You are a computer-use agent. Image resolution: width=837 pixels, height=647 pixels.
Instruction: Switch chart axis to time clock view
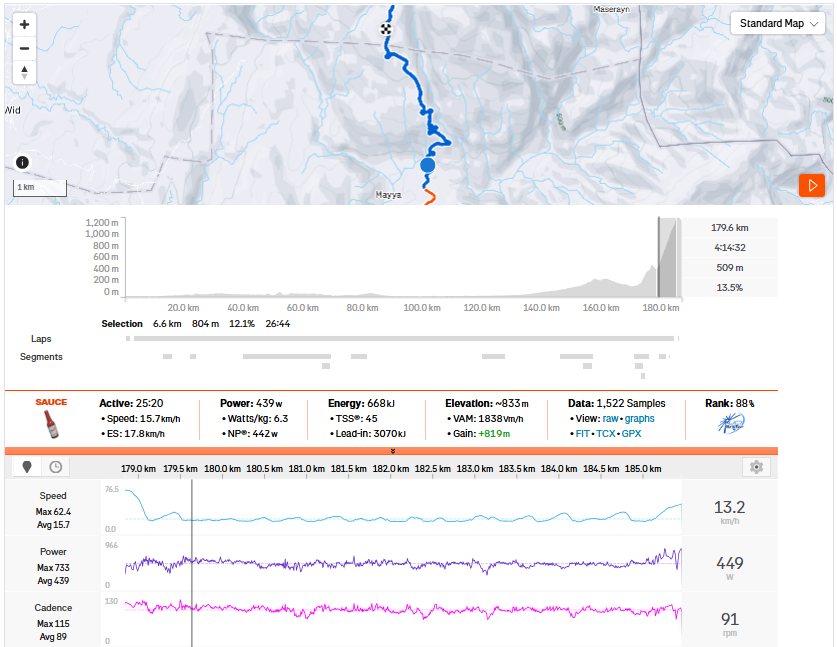55,467
